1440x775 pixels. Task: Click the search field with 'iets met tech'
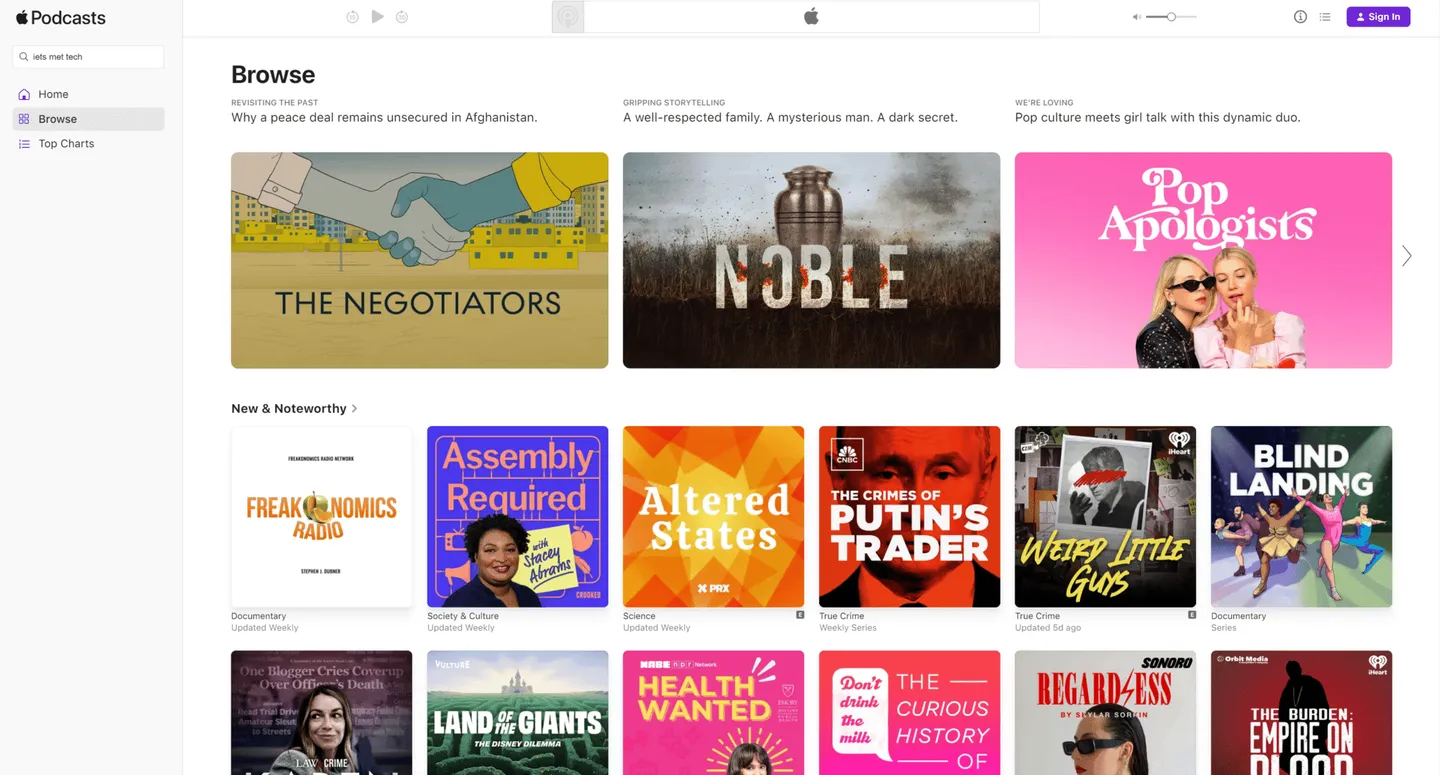[x=88, y=57]
